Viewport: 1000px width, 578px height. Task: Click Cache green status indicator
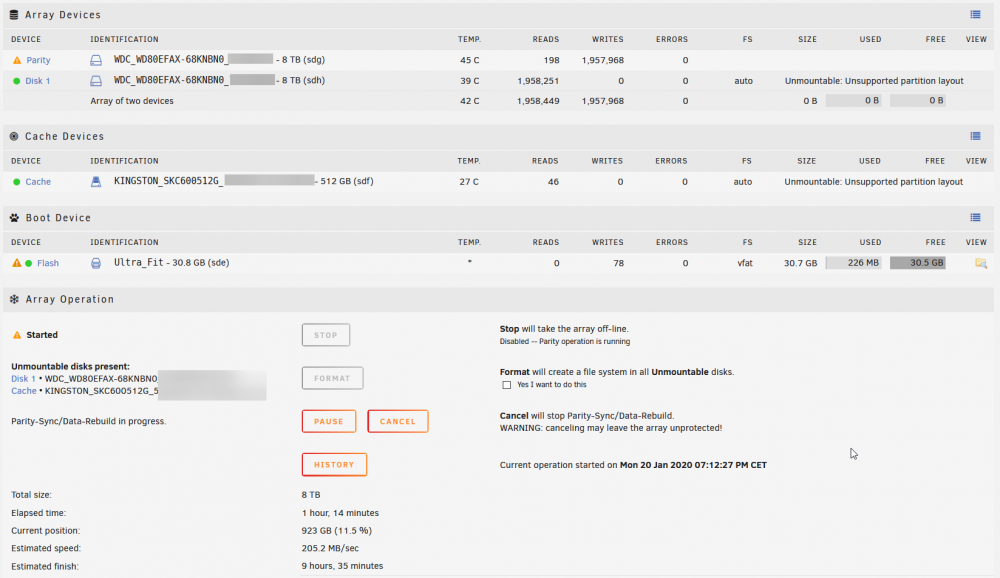point(17,182)
